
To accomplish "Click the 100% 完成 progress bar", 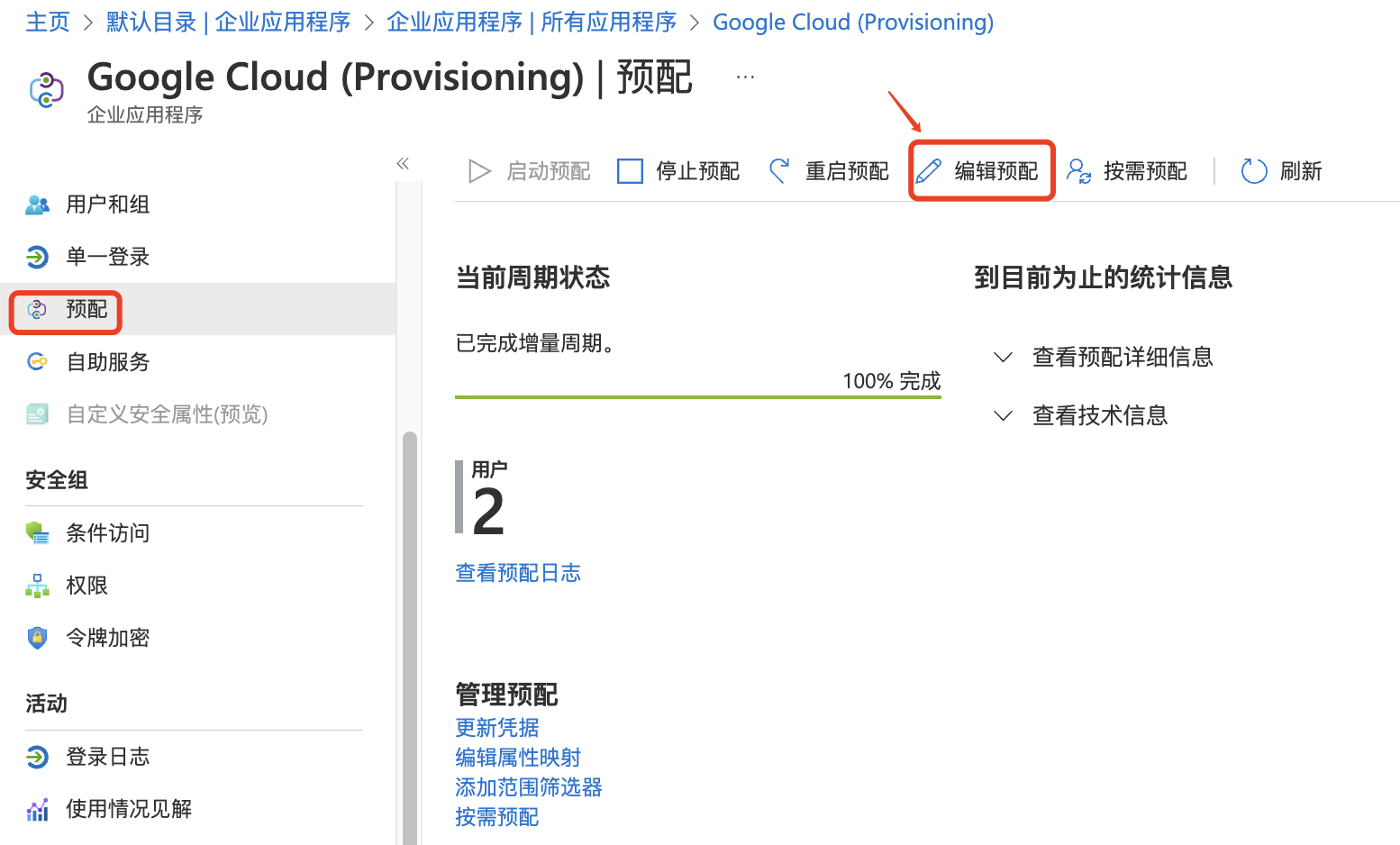I will [x=698, y=396].
